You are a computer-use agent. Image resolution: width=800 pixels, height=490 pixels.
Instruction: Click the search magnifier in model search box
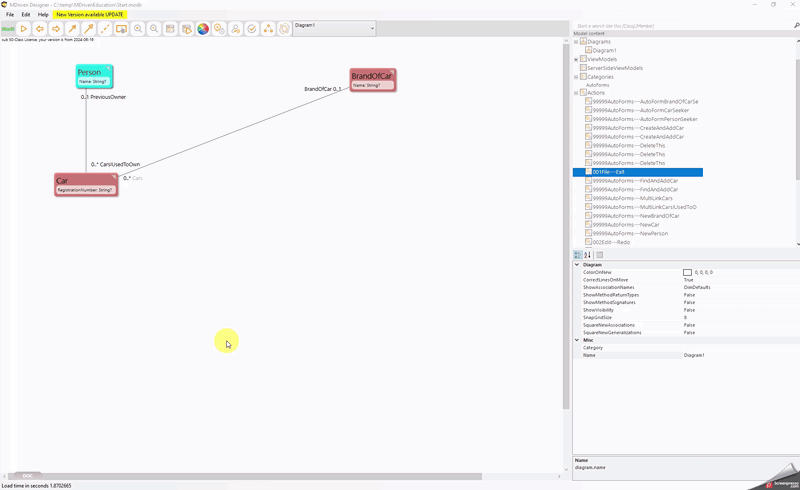pos(794,25)
